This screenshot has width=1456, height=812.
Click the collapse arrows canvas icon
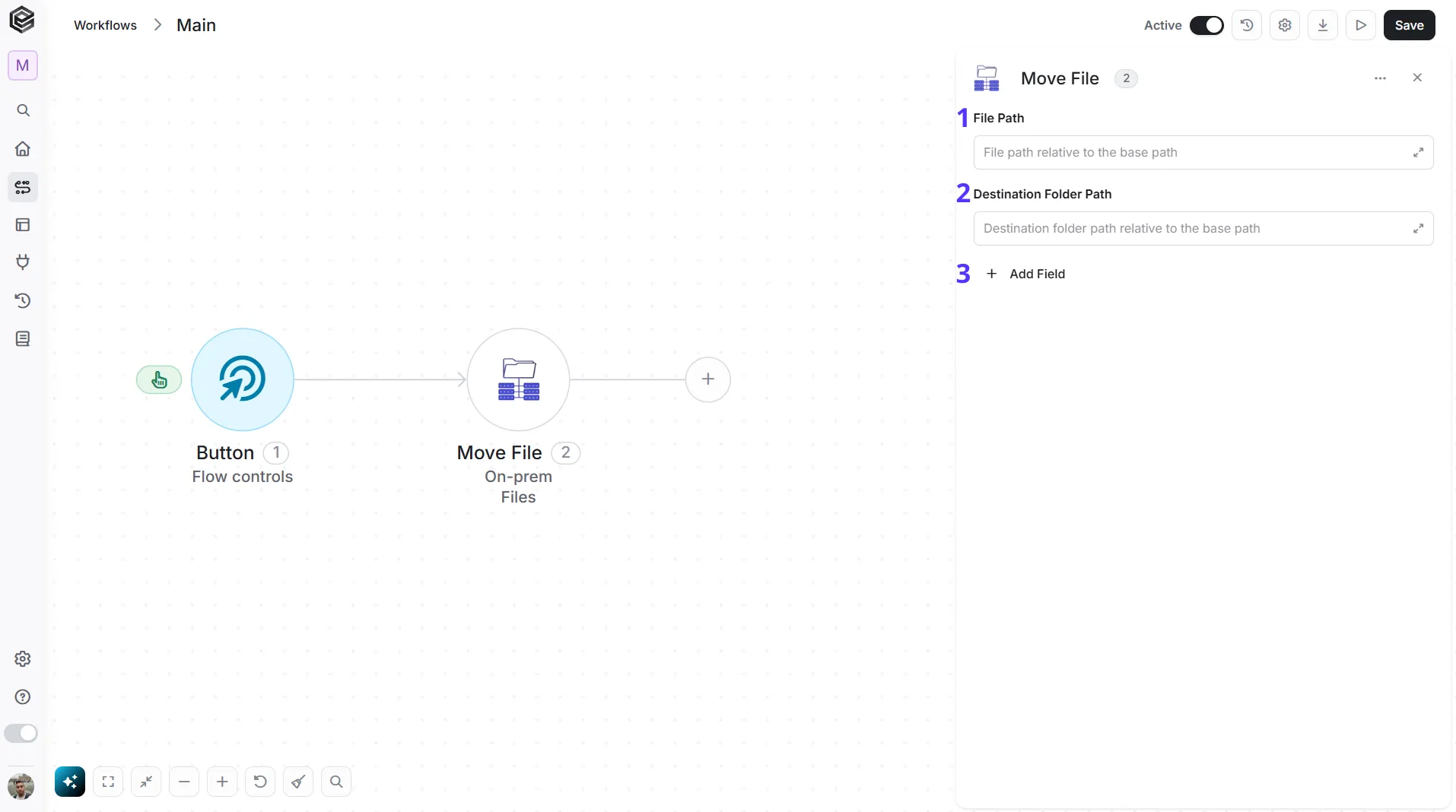pos(146,782)
